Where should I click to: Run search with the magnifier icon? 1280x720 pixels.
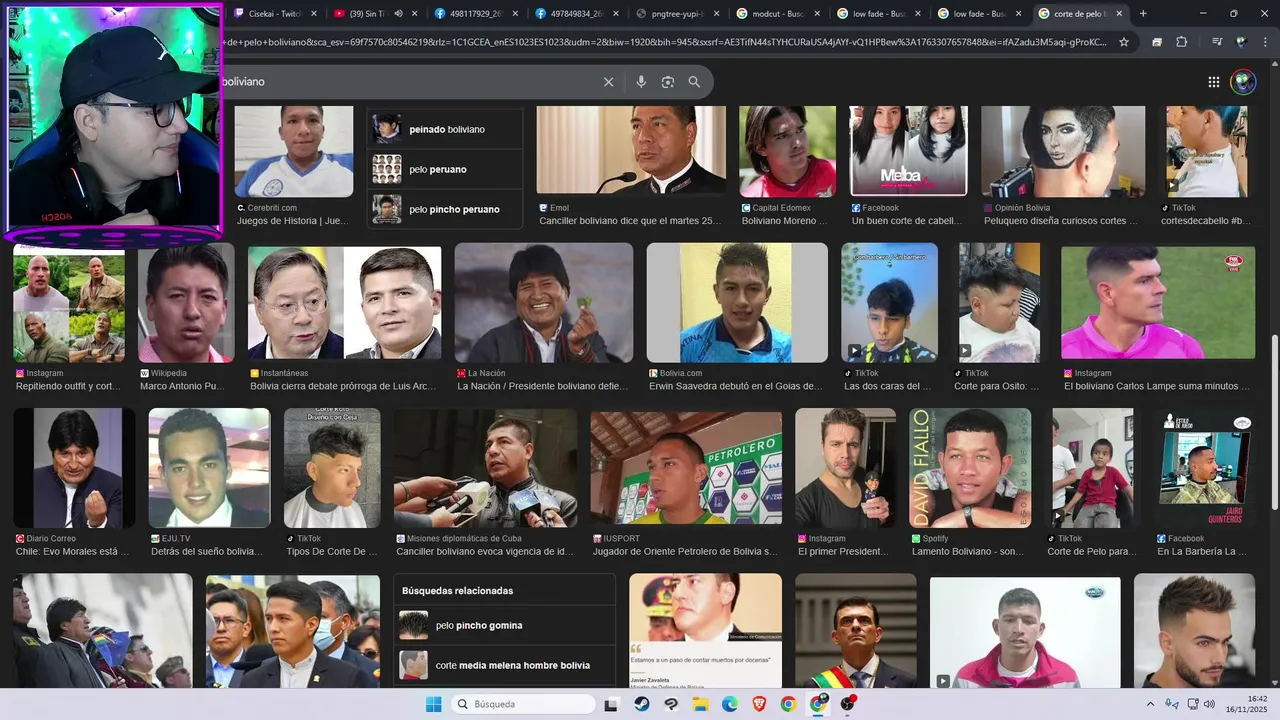click(x=694, y=82)
